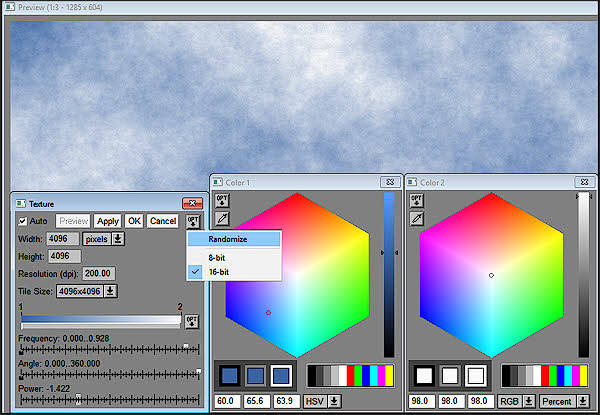
Task: Open the Texture panel OPT options button
Action: tap(193, 221)
